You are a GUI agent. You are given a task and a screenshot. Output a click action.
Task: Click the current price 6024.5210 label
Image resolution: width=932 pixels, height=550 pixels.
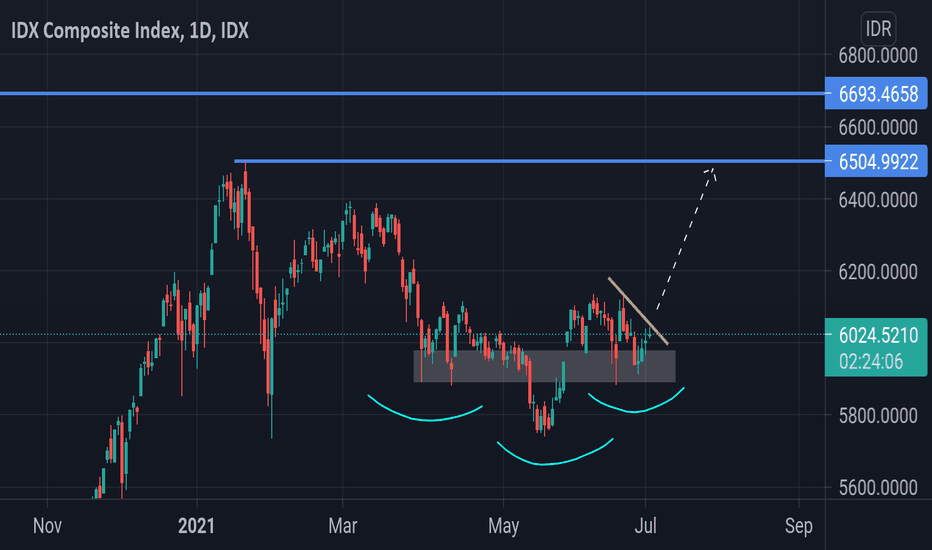pyautogui.click(x=878, y=335)
